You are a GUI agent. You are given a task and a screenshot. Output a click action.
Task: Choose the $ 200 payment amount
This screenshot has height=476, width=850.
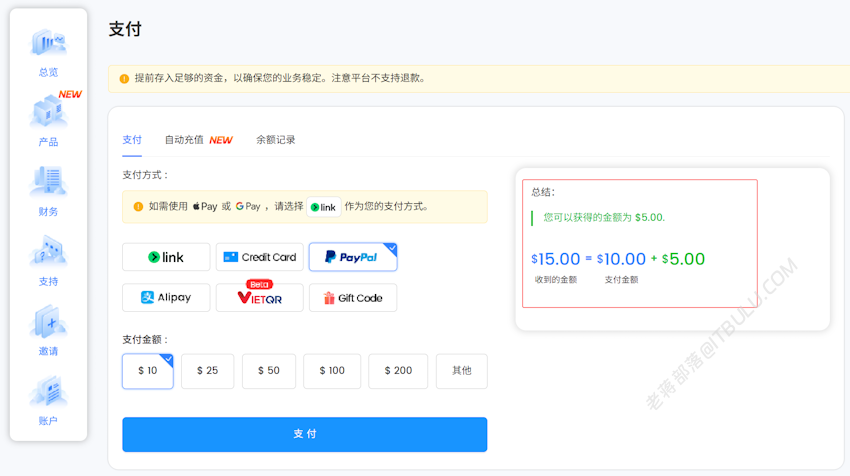398,371
